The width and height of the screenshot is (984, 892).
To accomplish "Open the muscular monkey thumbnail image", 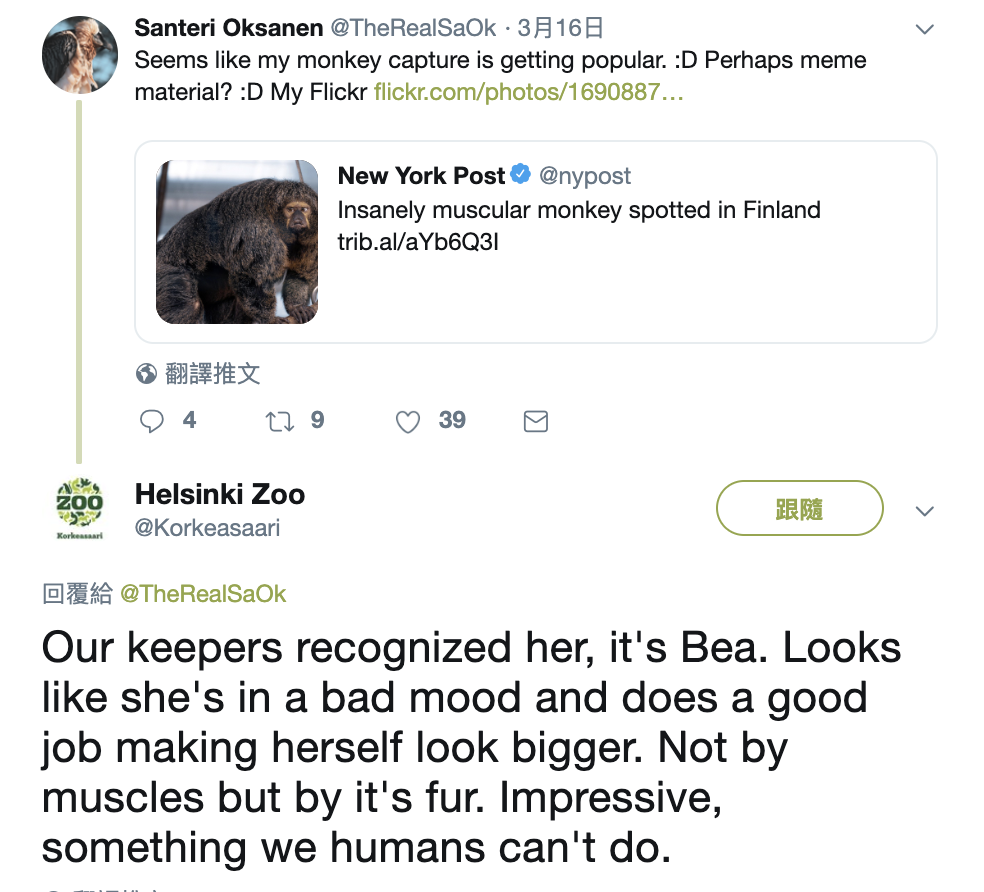I will pos(237,242).
